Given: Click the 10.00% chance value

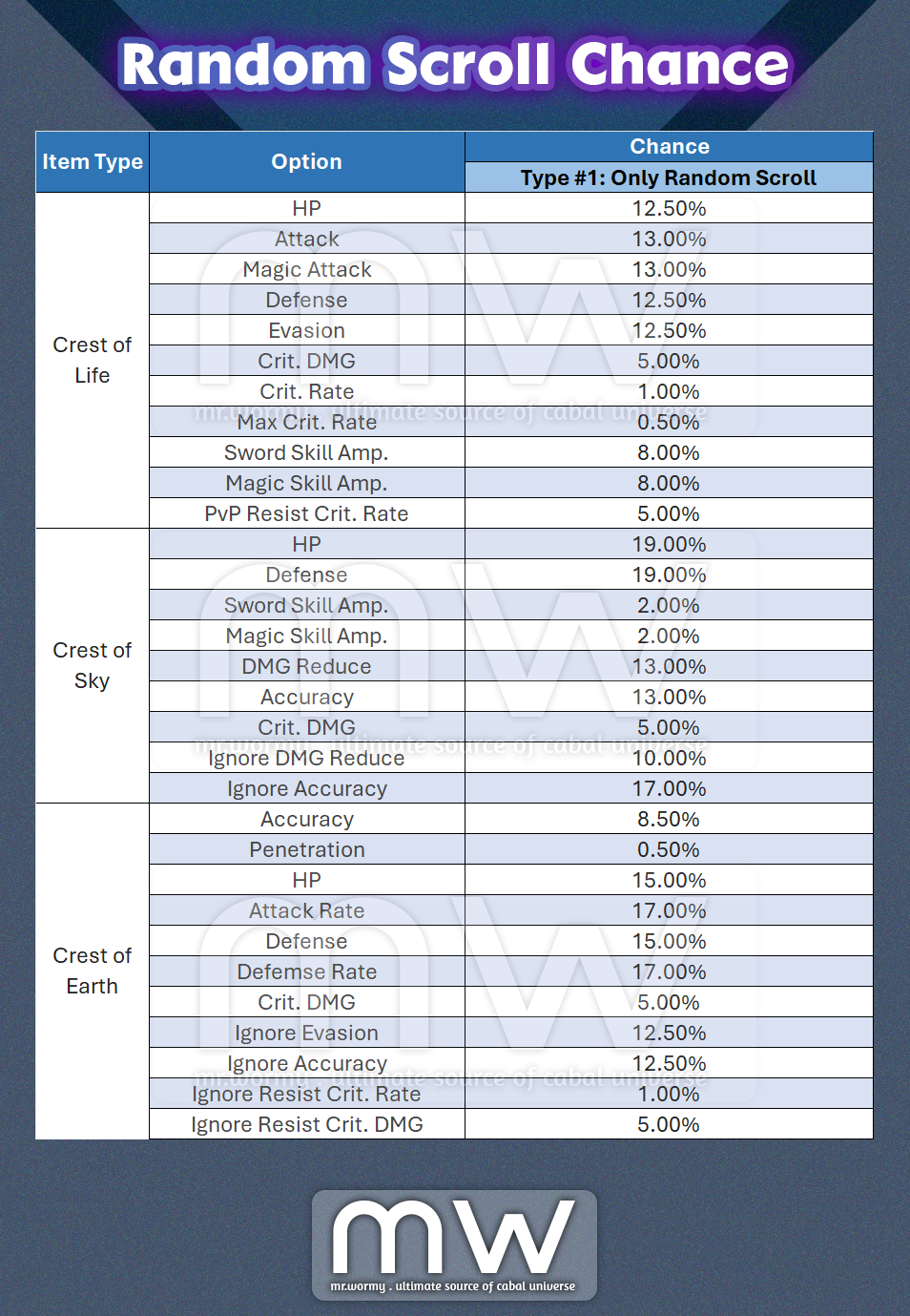Looking at the screenshot, I should click(x=669, y=758).
